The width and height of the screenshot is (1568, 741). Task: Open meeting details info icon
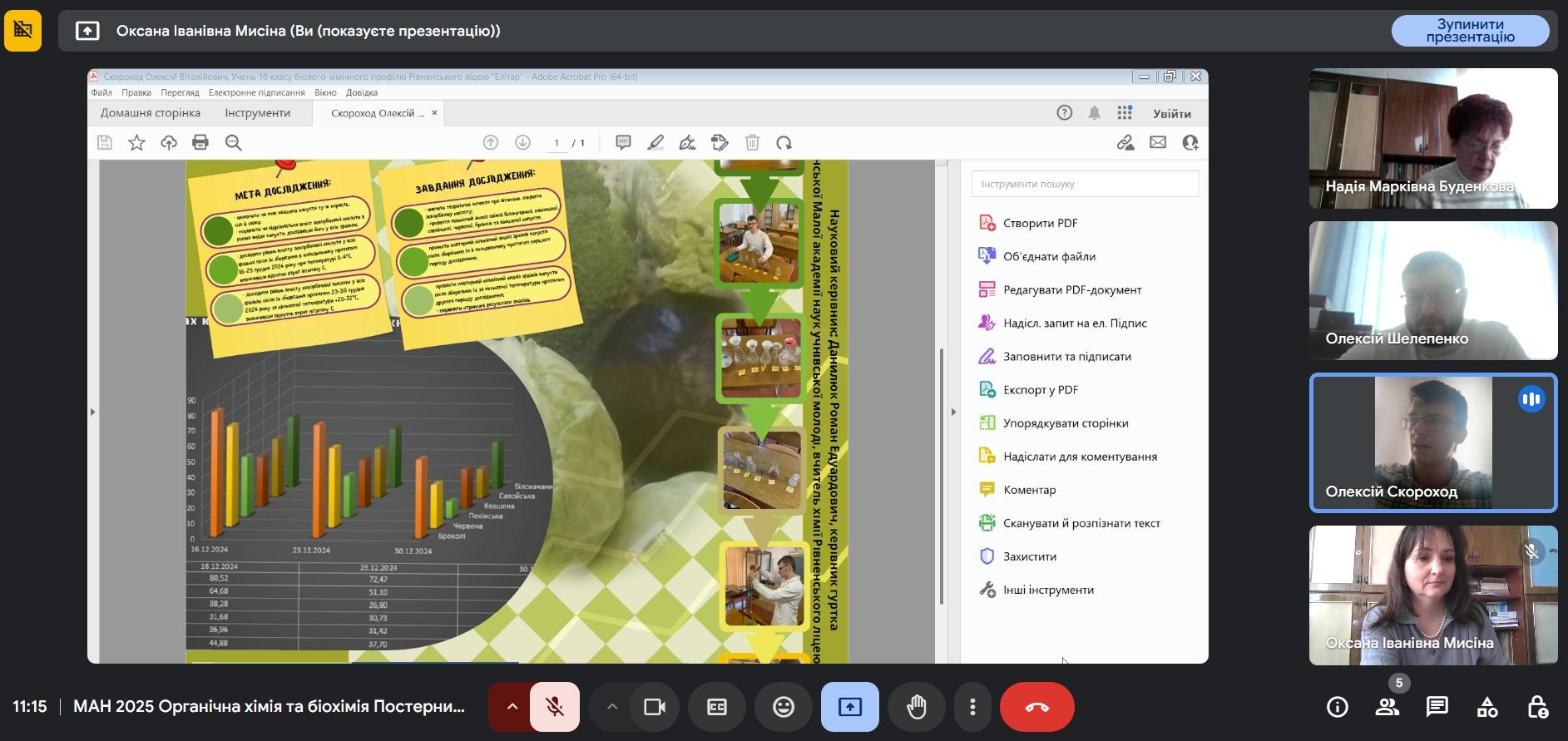pyautogui.click(x=1338, y=707)
